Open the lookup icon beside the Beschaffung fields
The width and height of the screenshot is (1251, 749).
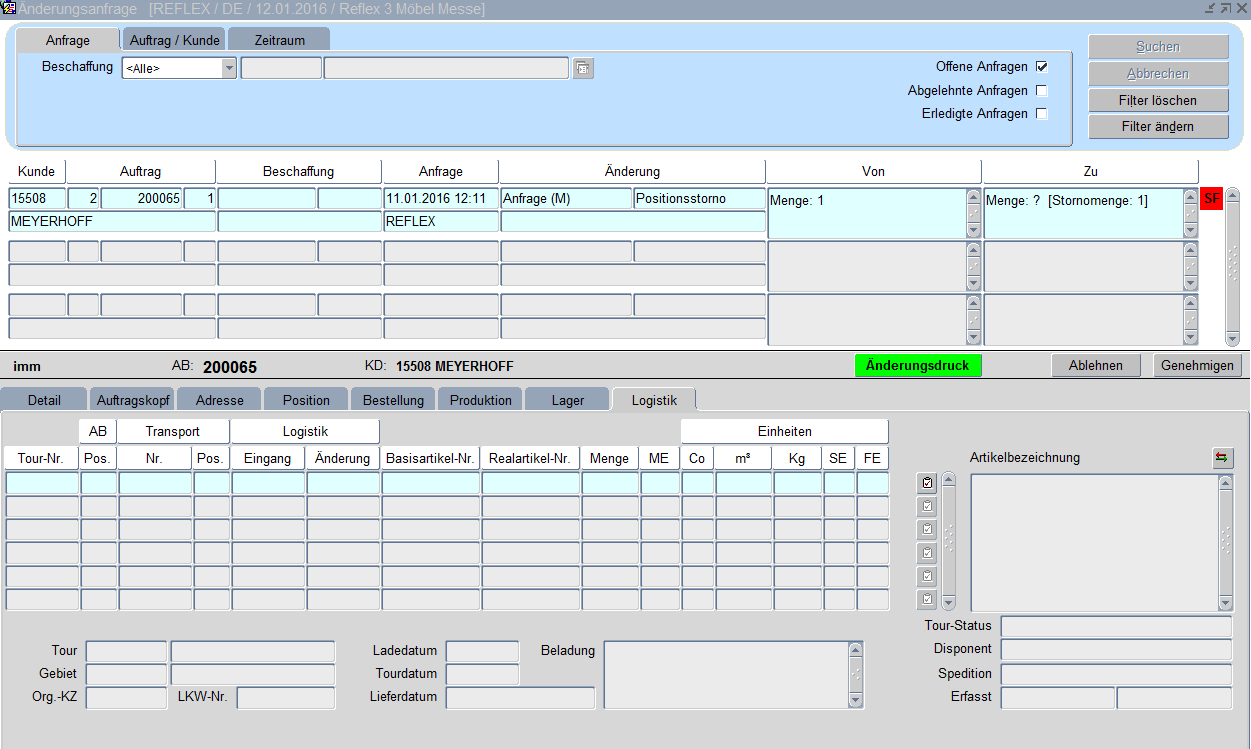click(x=583, y=69)
